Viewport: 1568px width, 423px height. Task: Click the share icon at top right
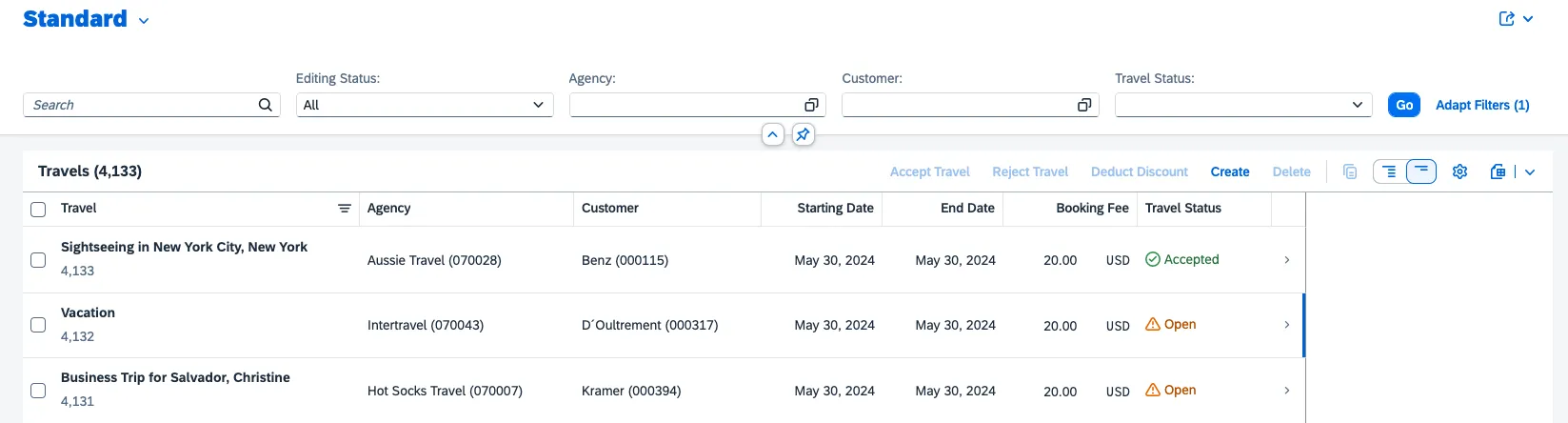(1507, 19)
